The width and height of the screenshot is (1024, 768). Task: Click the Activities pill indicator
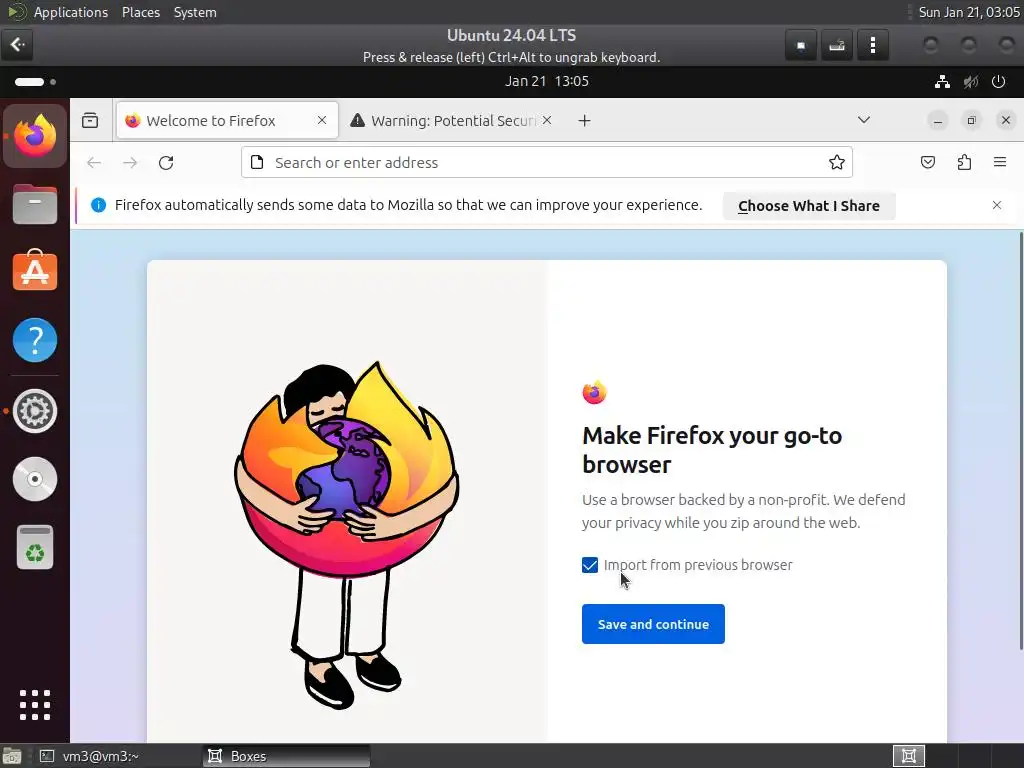[35, 82]
